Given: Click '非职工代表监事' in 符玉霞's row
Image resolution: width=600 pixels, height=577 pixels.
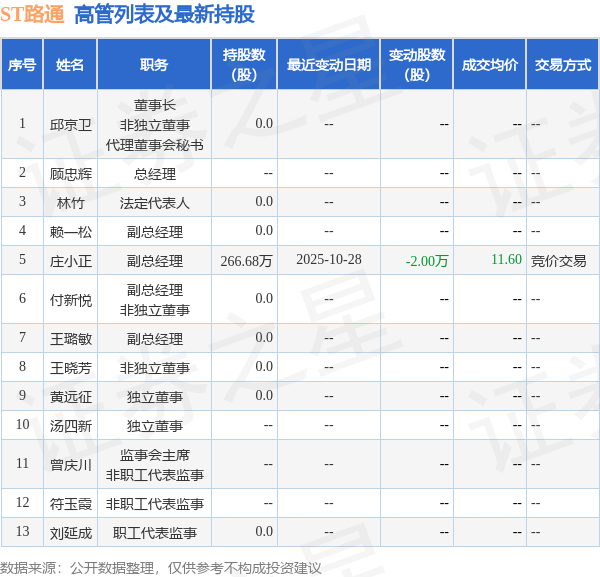Looking at the screenshot, I should (155, 504).
